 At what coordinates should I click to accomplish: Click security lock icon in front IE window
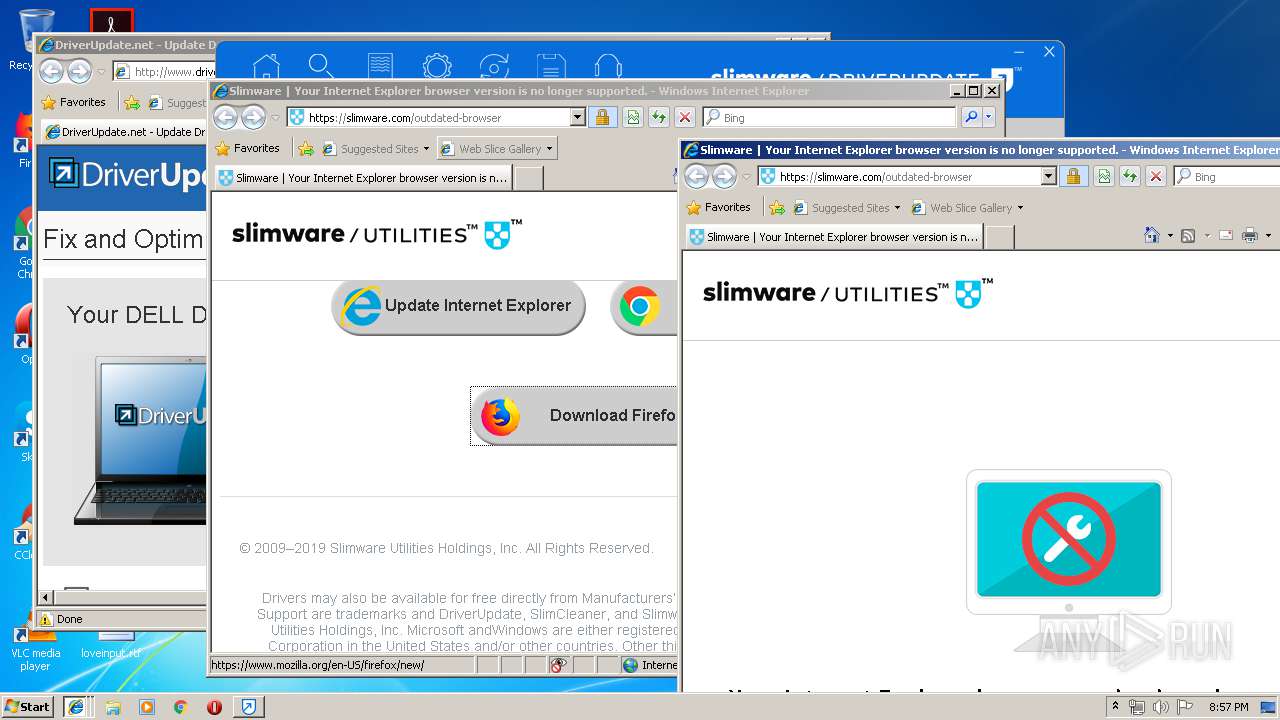pyautogui.click(x=1073, y=176)
